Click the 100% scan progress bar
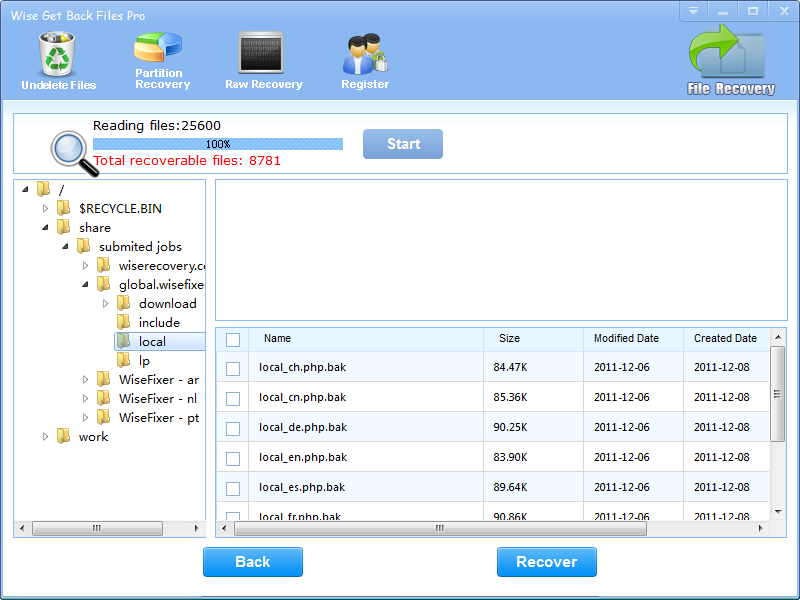The height and width of the screenshot is (600, 800). point(218,144)
